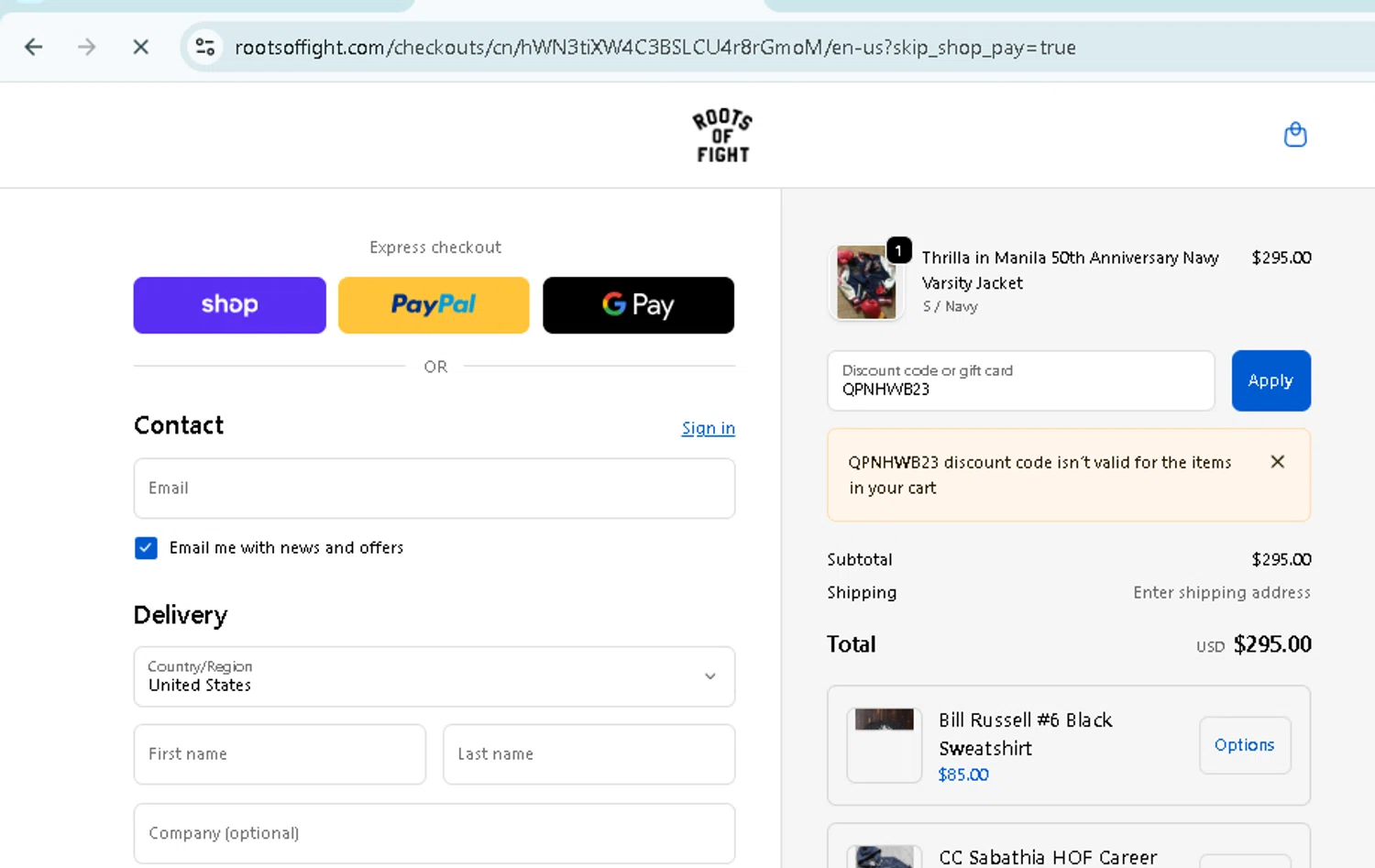Focus the First name field
1375x868 pixels.
click(x=280, y=754)
